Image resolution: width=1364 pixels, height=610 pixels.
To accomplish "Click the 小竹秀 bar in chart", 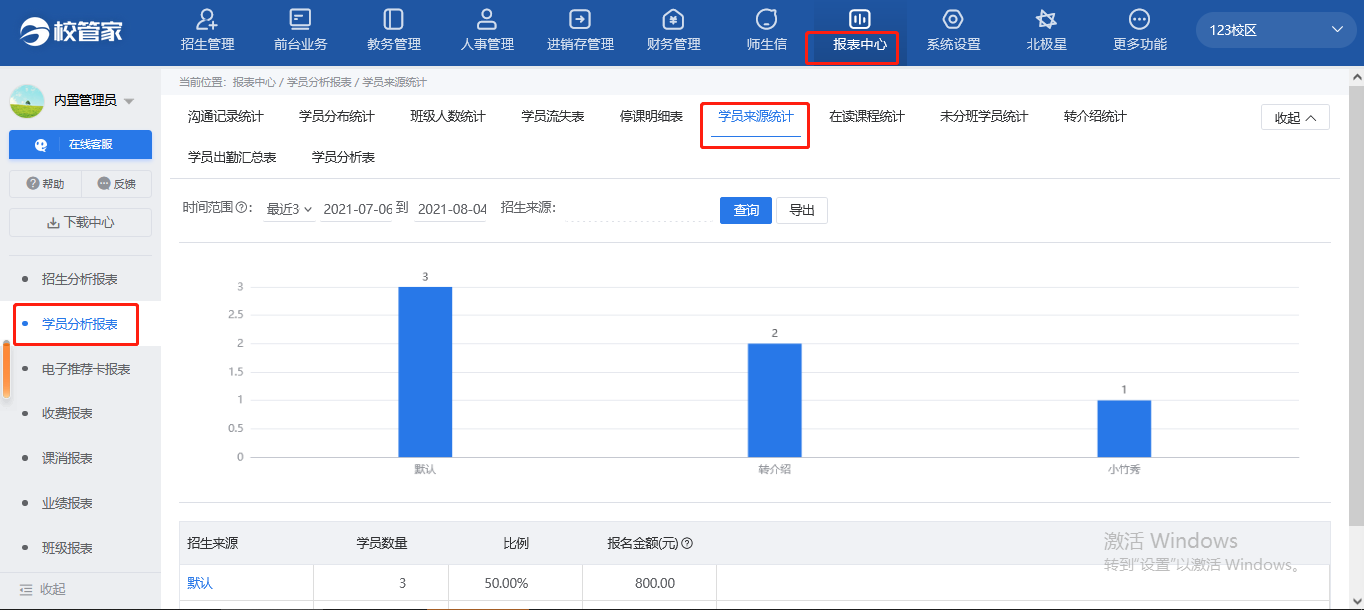I will 1124,429.
